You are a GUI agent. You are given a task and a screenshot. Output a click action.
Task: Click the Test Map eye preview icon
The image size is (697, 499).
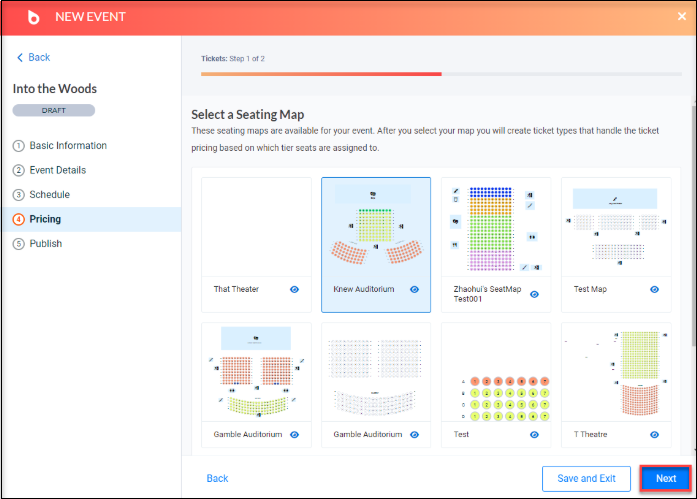tap(654, 289)
